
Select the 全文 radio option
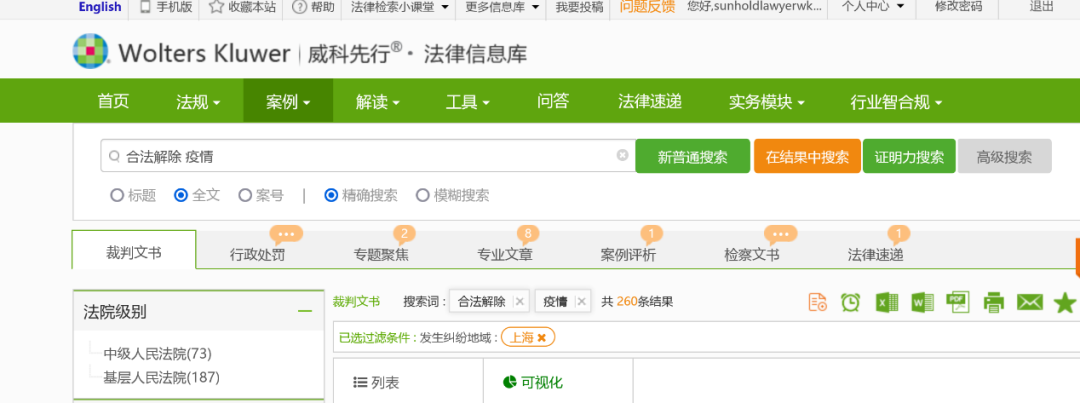click(x=180, y=195)
